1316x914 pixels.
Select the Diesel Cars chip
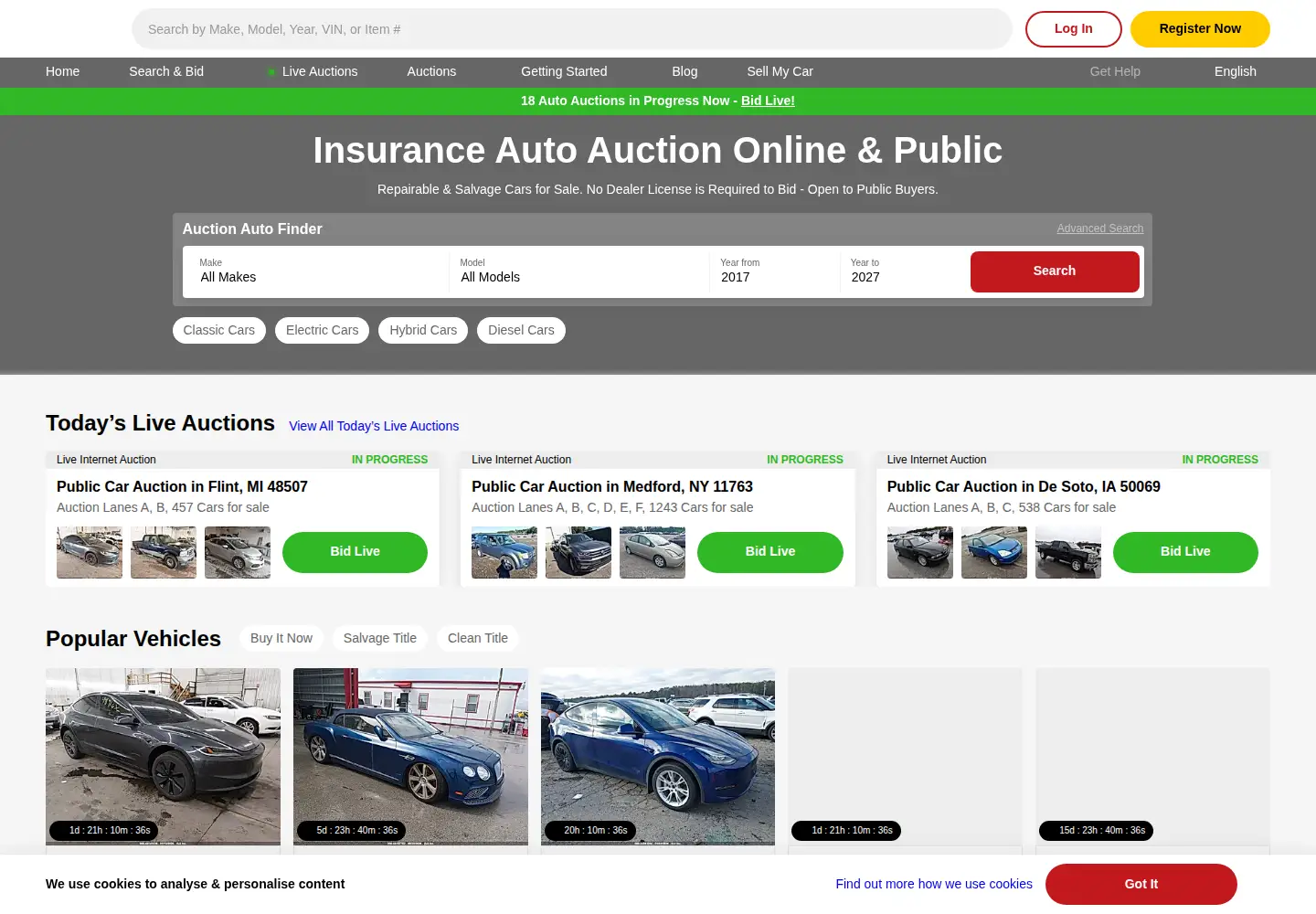[521, 330]
